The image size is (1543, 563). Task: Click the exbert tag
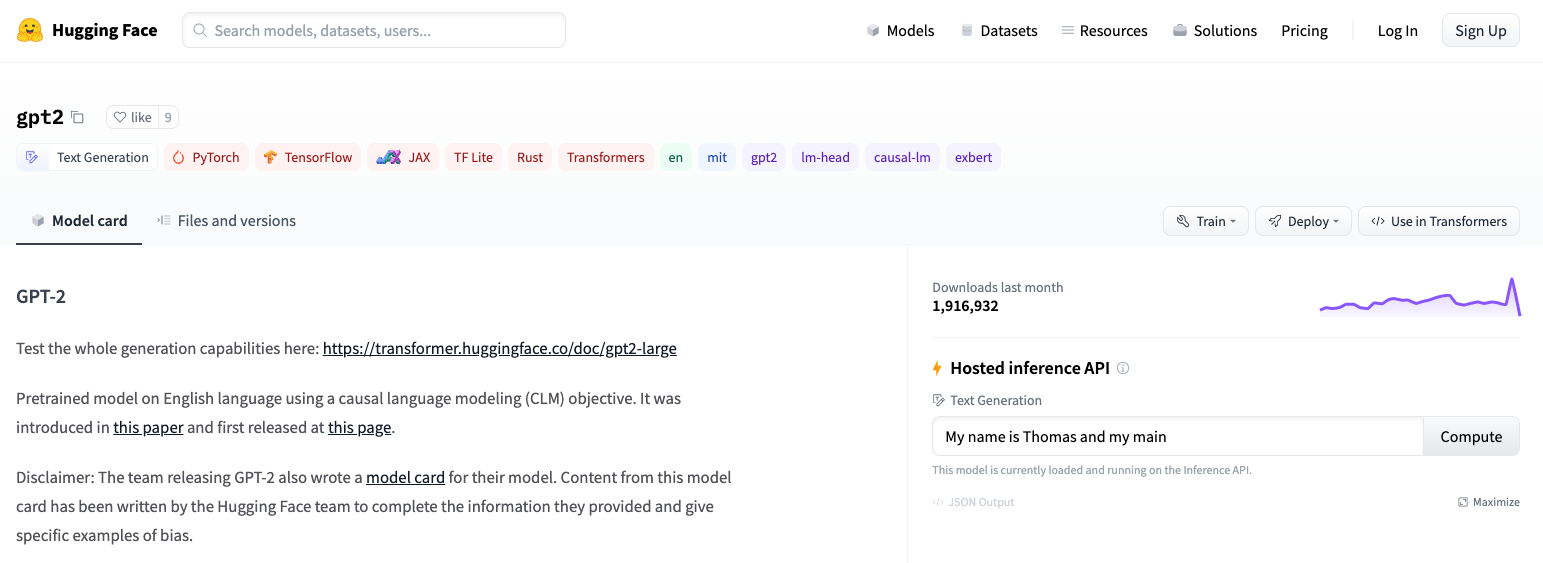pyautogui.click(x=973, y=157)
